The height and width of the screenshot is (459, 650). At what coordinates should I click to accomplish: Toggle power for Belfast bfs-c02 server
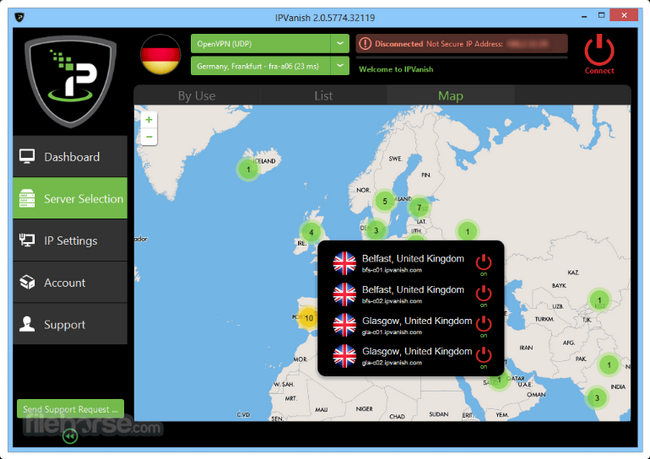click(x=483, y=294)
